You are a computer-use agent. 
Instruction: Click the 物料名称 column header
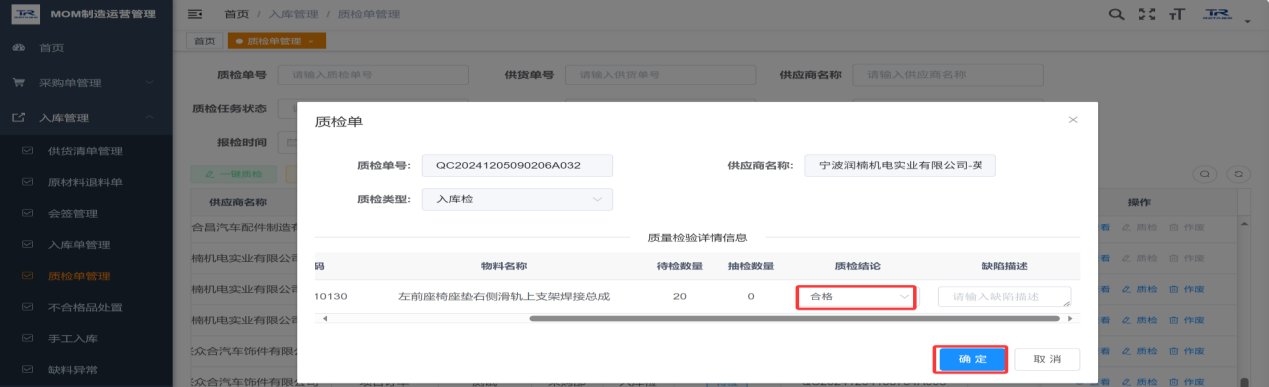pyautogui.click(x=503, y=266)
